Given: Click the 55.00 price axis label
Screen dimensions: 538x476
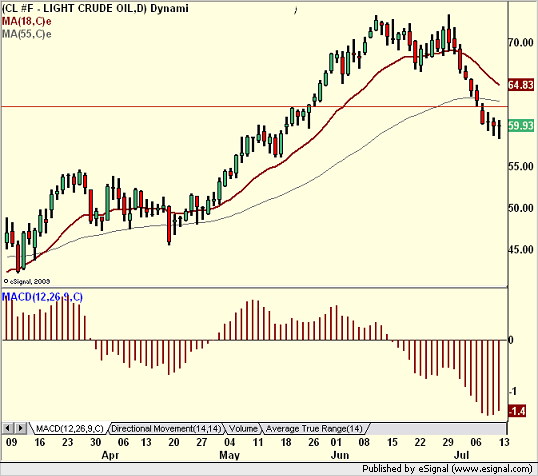Looking at the screenshot, I should coord(521,166).
